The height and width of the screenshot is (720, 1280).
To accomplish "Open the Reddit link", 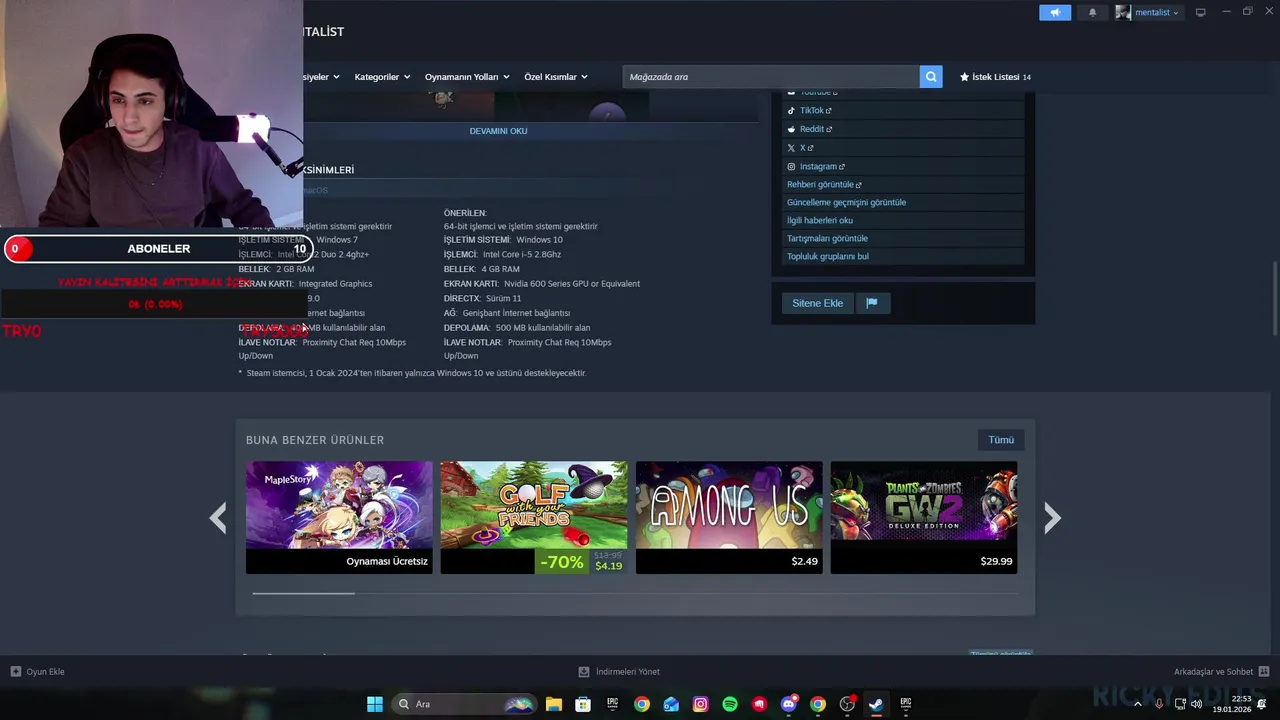I will point(816,129).
